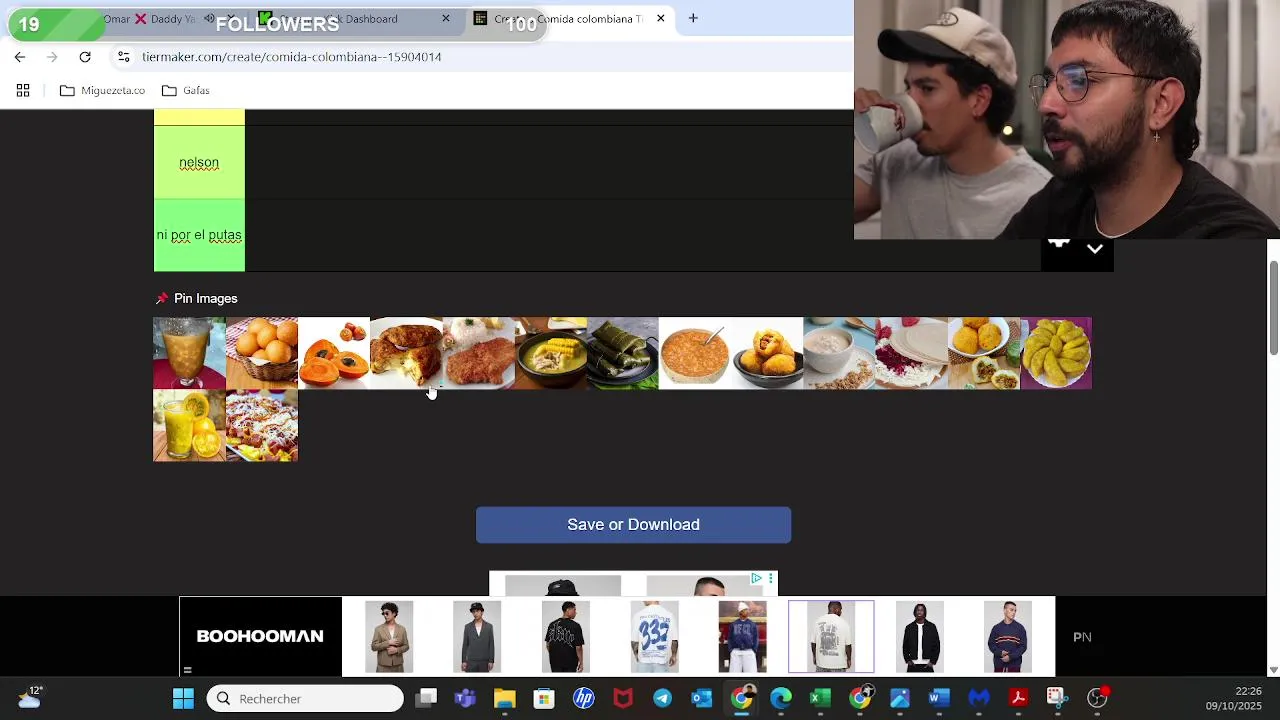Screen dimensions: 1280x720
Task: Pick the loaded fries platter image
Action: tap(262, 426)
